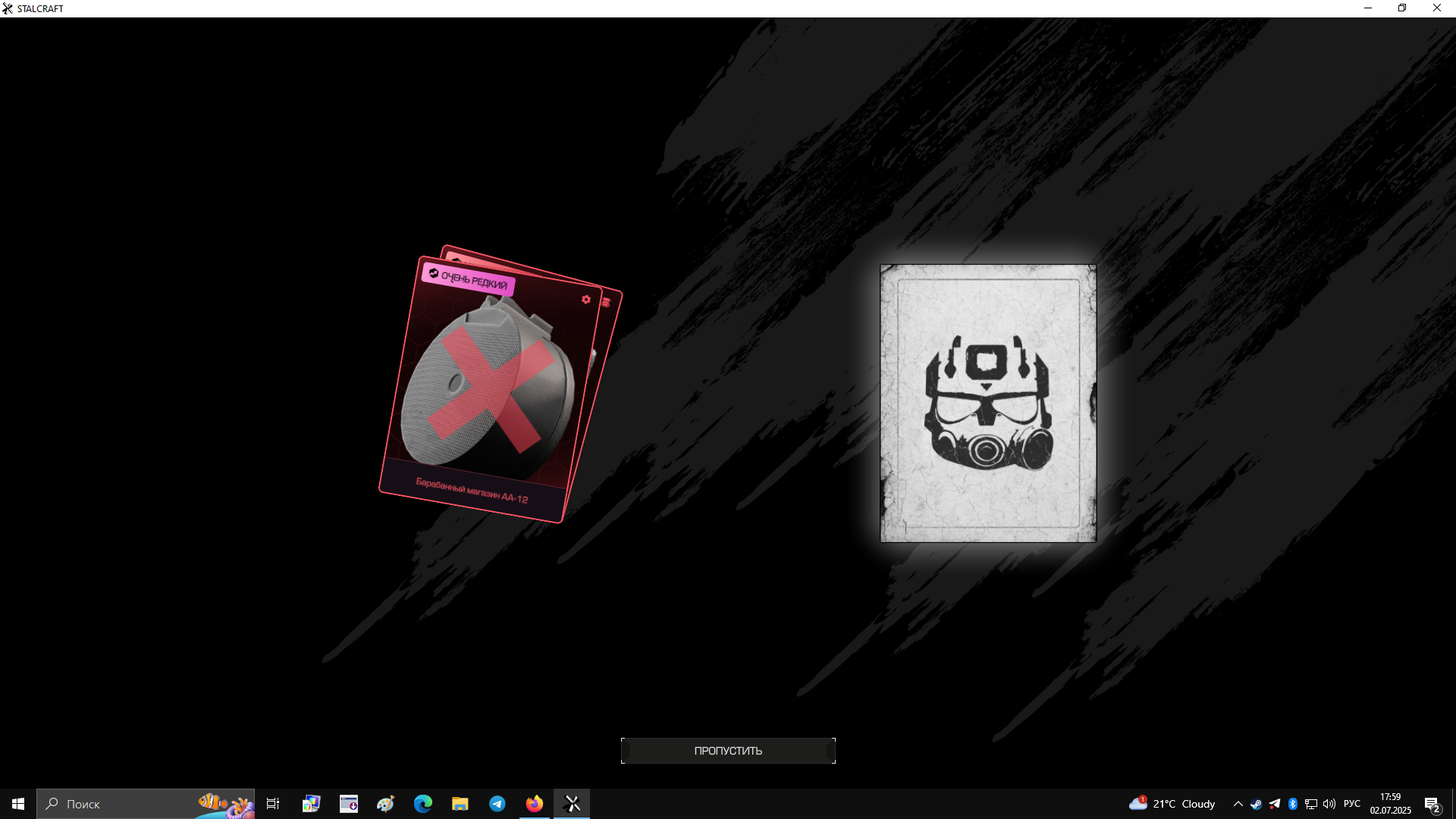Expand hidden system tray icons
The width and height of the screenshot is (1456, 819).
tap(1238, 804)
